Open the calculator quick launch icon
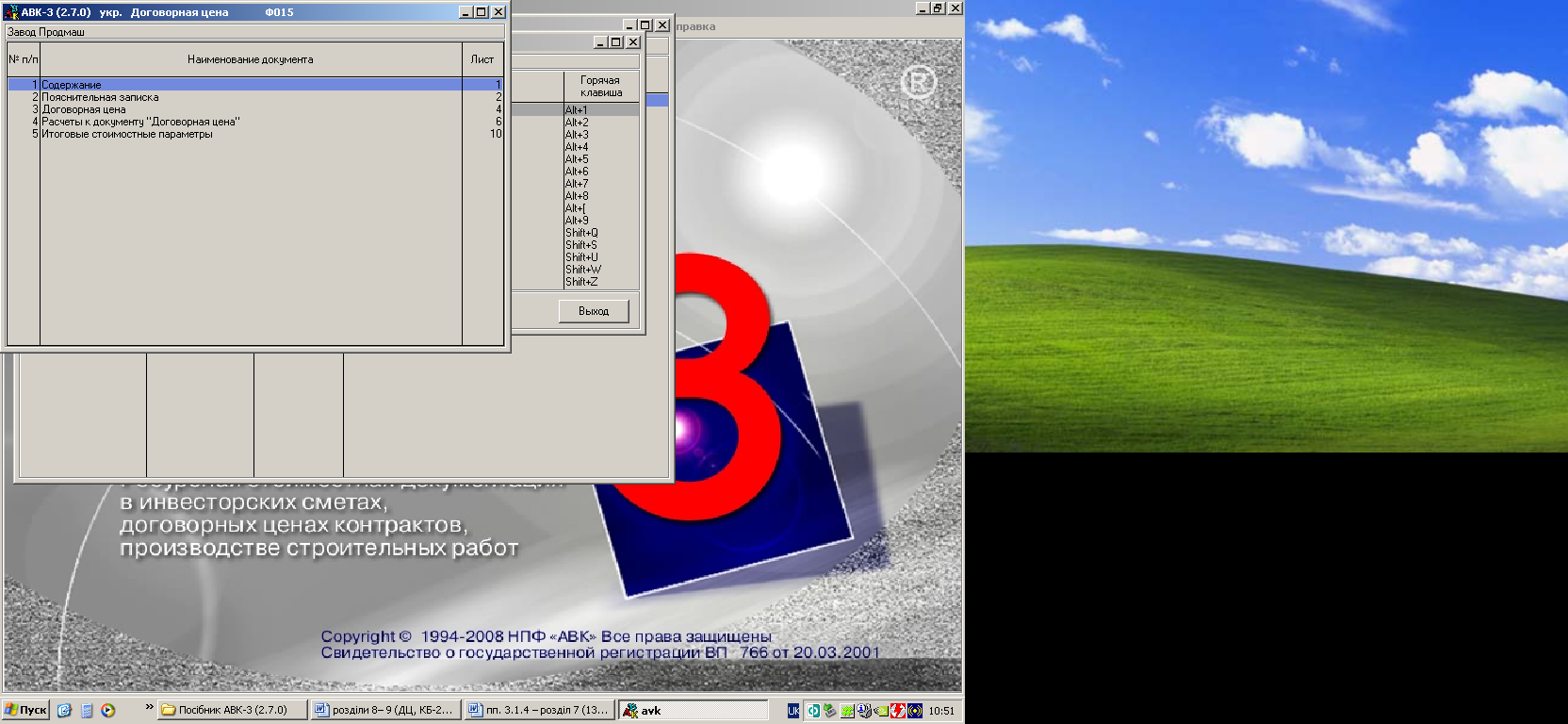Screen dimensions: 1568x724 coord(87,710)
